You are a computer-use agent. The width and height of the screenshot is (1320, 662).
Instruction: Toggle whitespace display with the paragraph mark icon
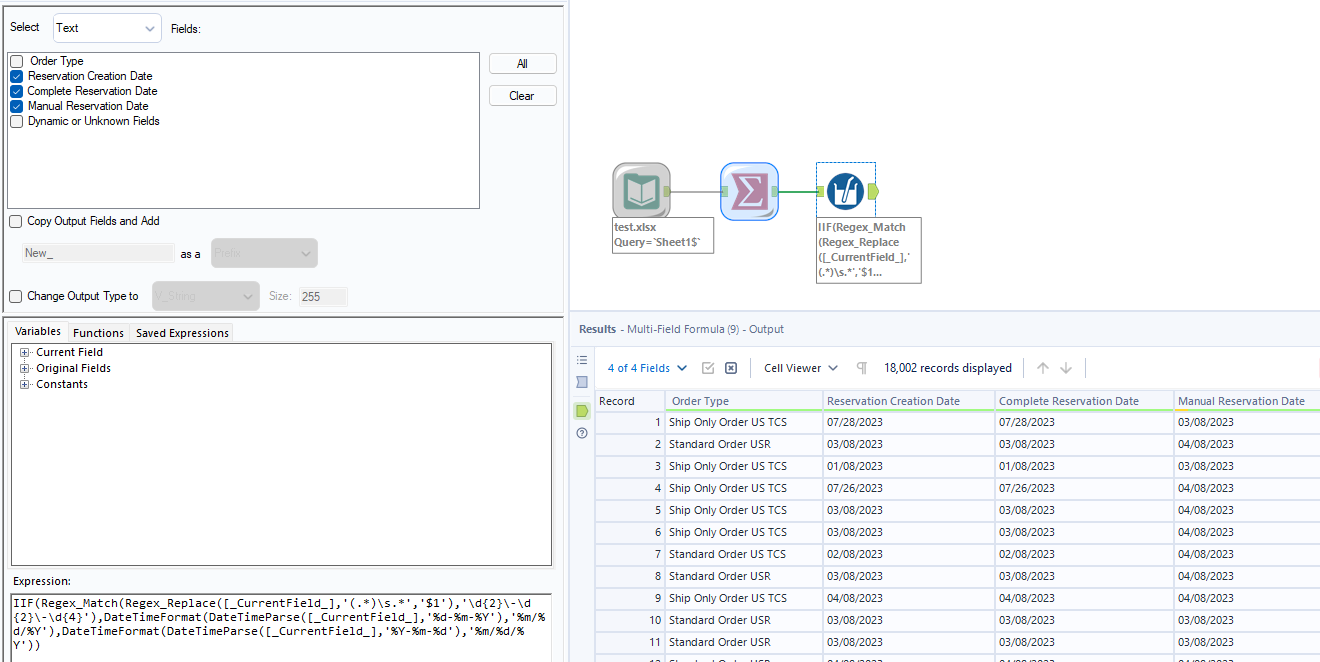pyautogui.click(x=861, y=368)
